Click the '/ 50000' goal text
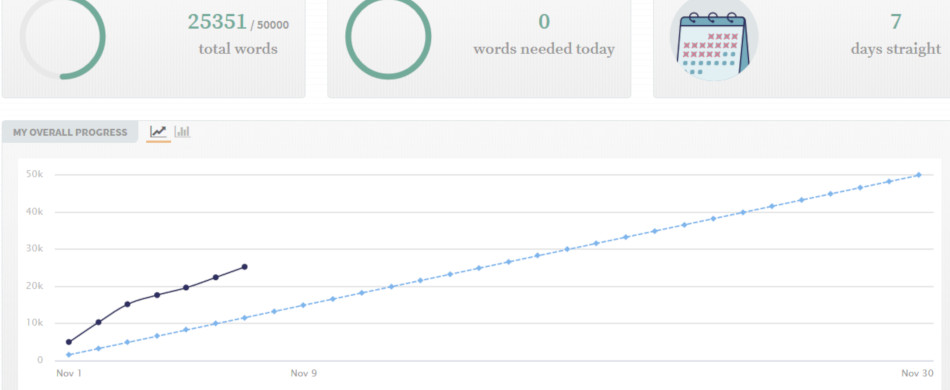The image size is (950, 390). (270, 25)
